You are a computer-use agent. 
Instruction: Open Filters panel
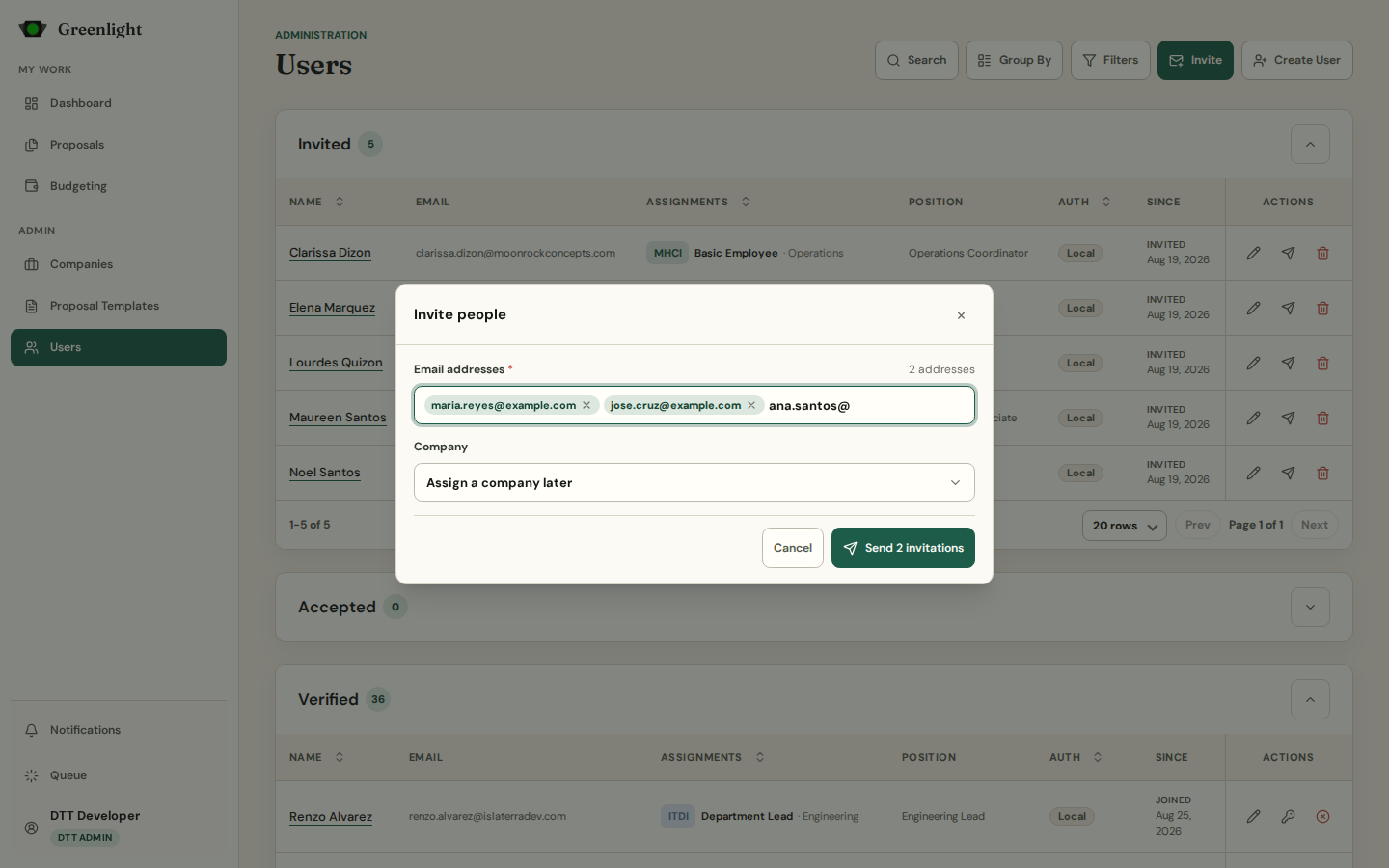(1110, 60)
